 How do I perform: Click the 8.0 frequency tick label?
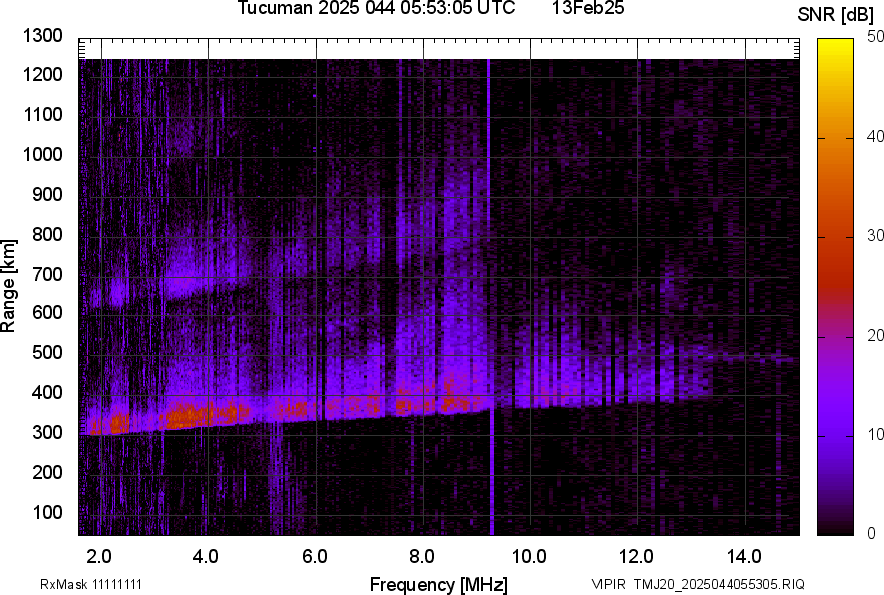(421, 556)
